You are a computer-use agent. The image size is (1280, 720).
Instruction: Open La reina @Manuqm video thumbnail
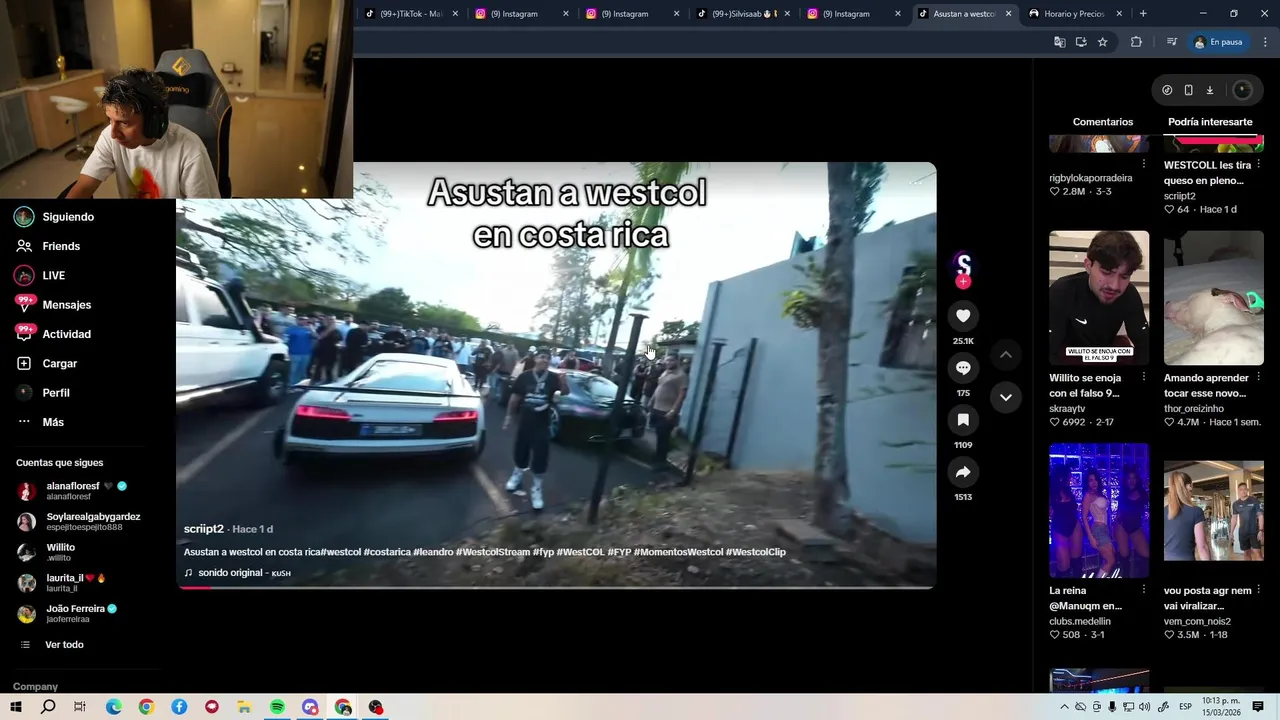1099,510
